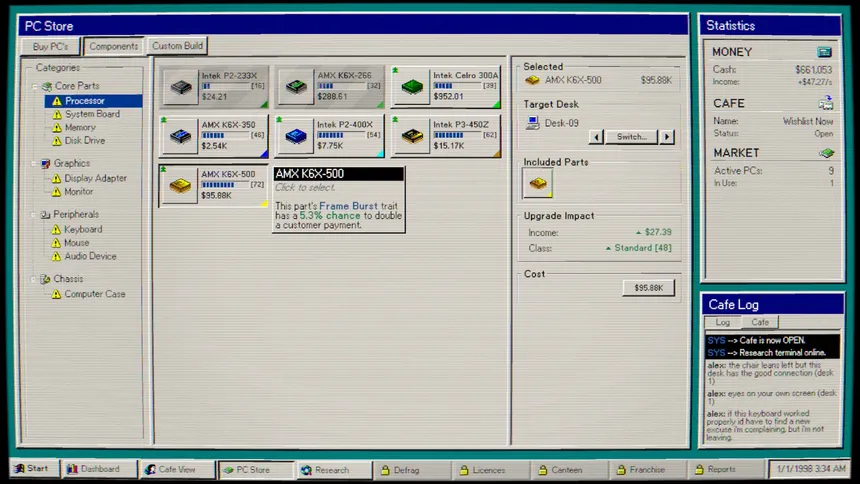
Task: Click the PC Store taskbar button
Action: 256,470
